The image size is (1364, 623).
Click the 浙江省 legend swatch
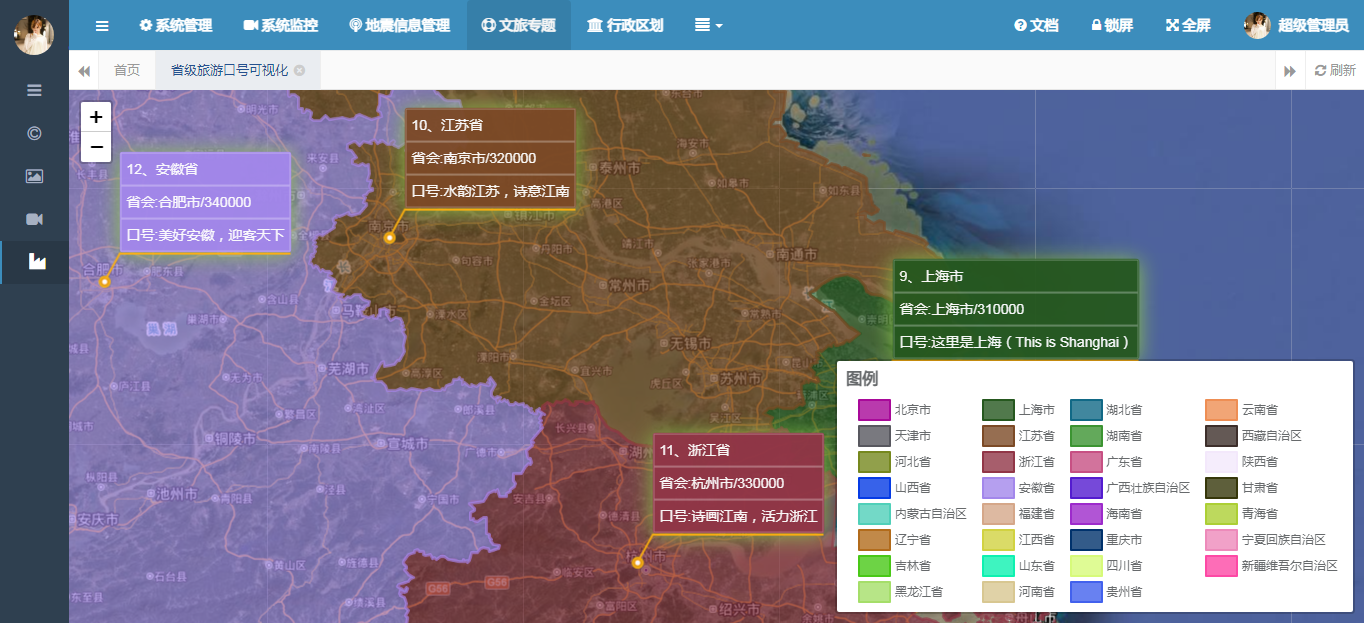(x=998, y=462)
